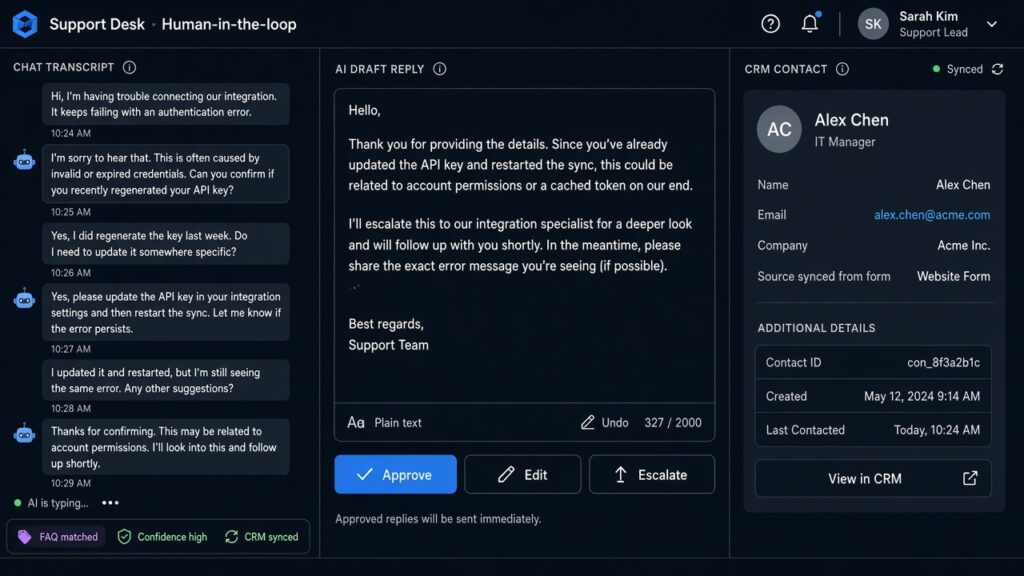Click the 10:29 AM timestamp

71,483
